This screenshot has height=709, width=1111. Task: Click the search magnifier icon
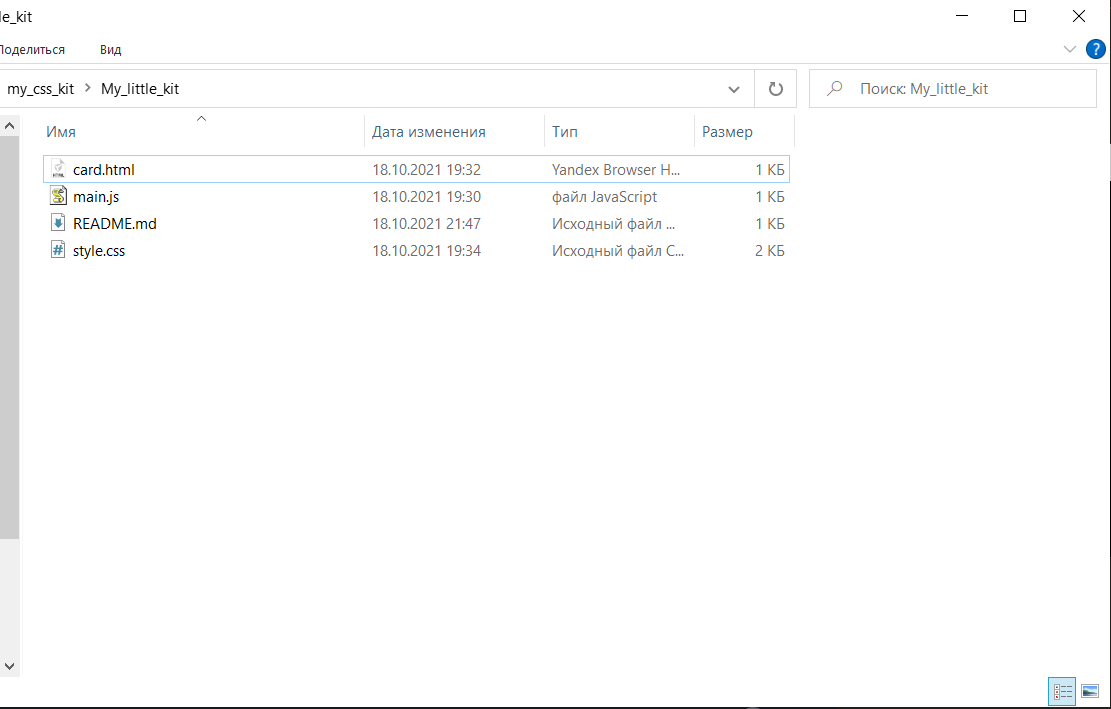coord(835,89)
